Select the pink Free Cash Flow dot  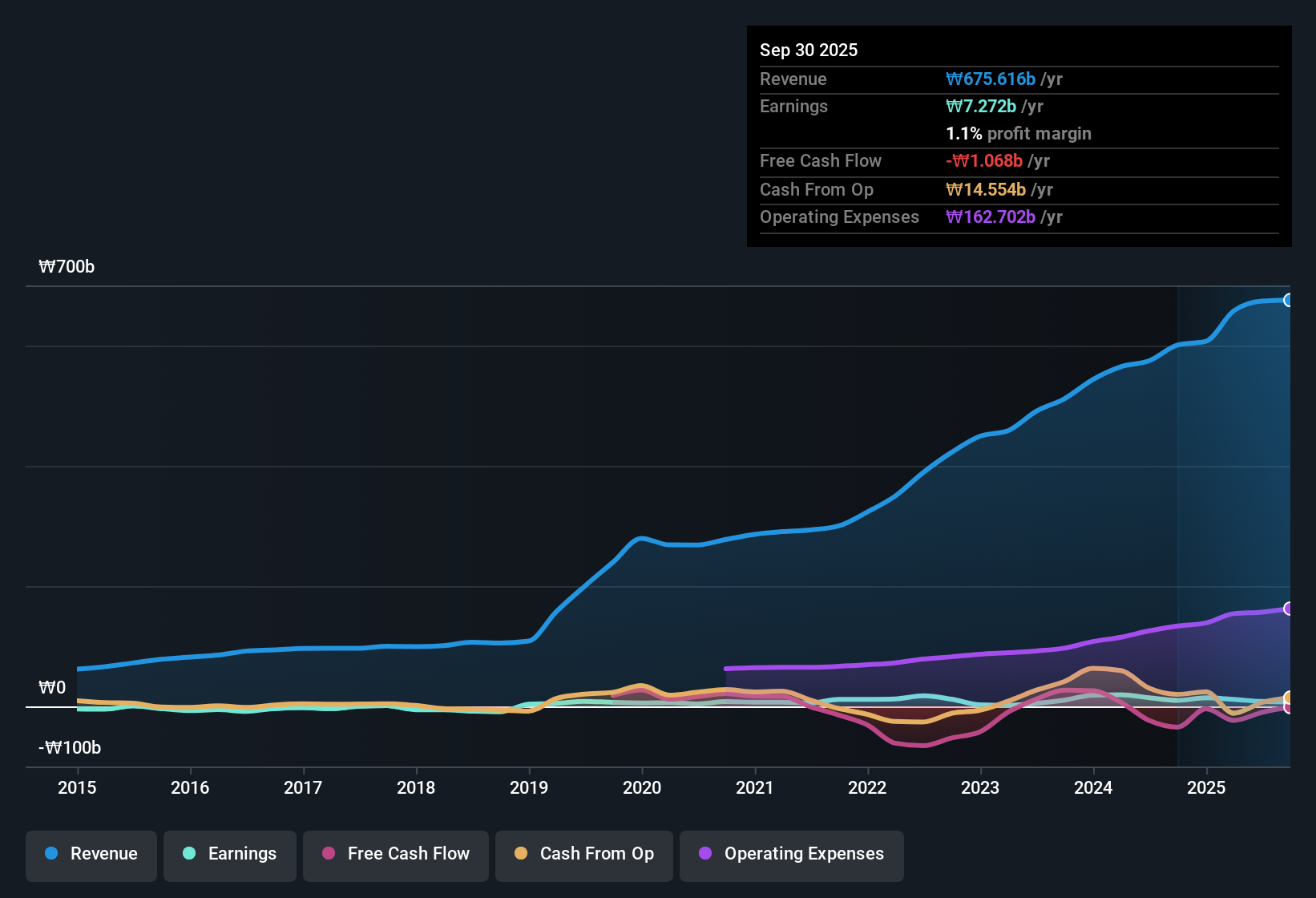click(x=328, y=854)
